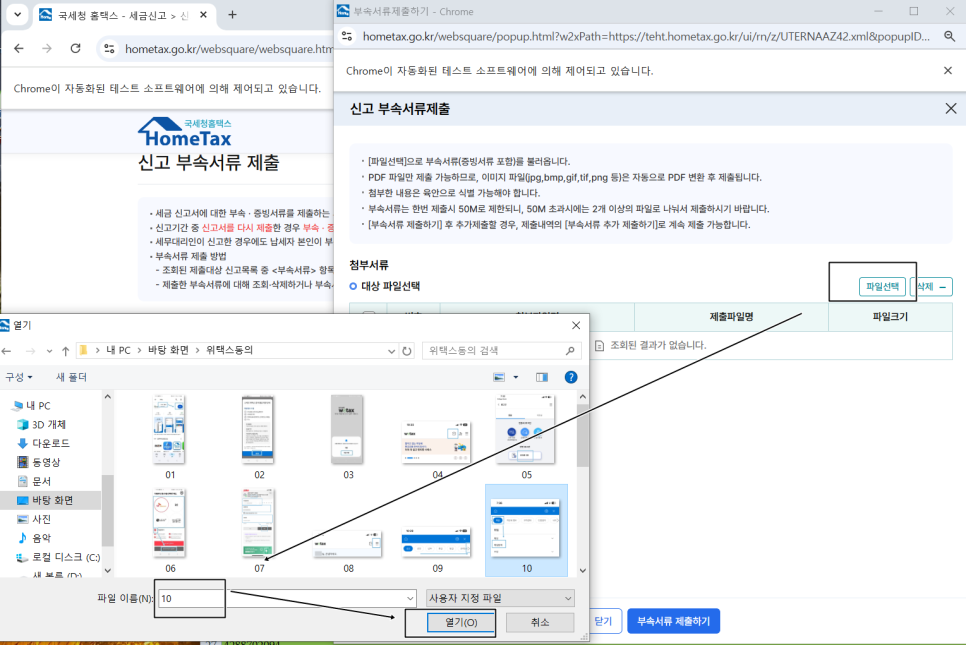Click the 닫기 button in popup

point(604,621)
